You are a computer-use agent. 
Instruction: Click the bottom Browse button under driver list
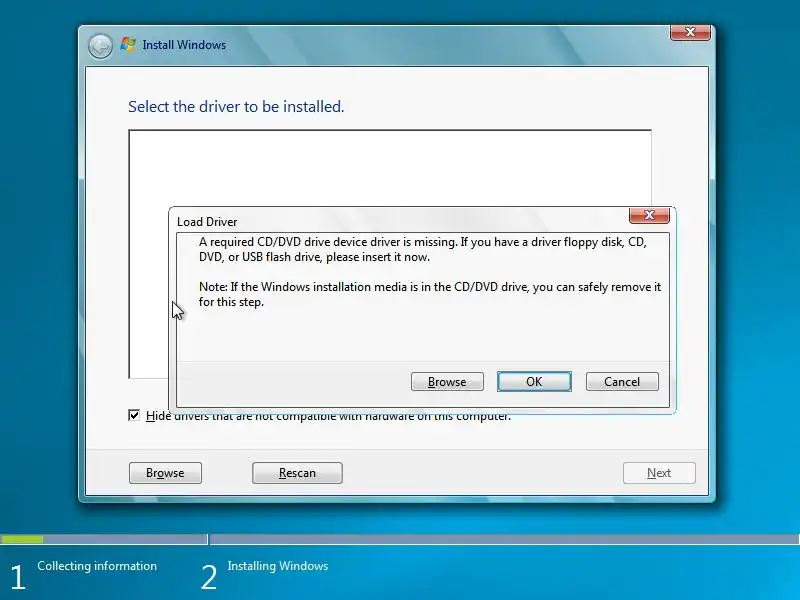point(165,473)
